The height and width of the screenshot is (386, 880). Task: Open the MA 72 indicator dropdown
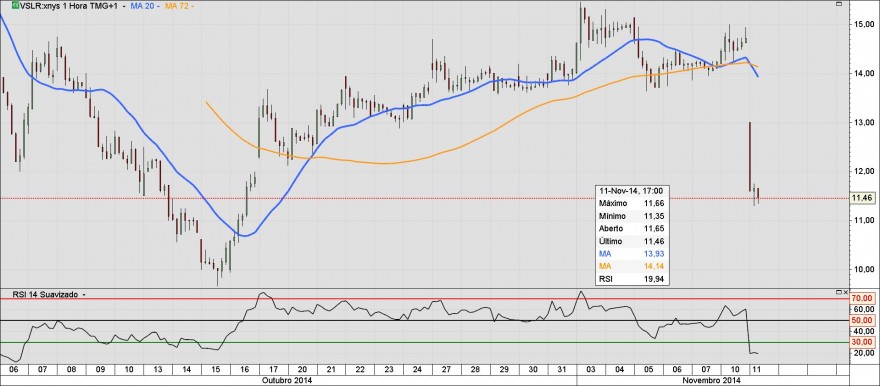pyautogui.click(x=195, y=6)
